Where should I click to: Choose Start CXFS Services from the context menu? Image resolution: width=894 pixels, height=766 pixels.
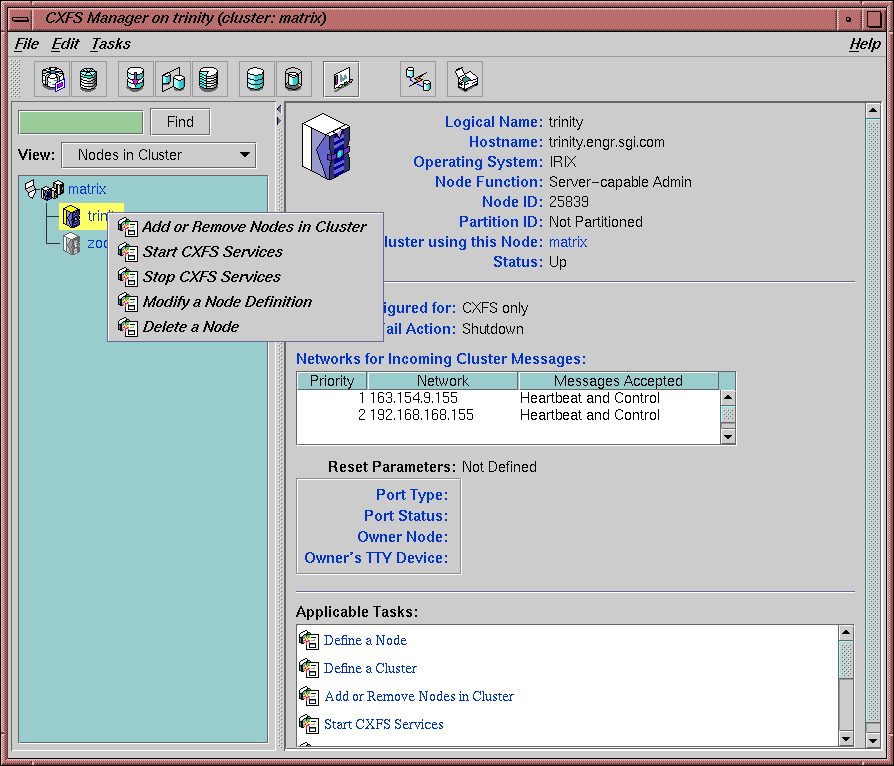coord(245,252)
